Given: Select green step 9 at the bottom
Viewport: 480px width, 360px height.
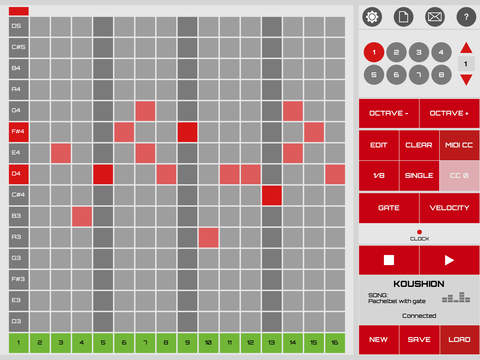Looking at the screenshot, I should (187, 343).
